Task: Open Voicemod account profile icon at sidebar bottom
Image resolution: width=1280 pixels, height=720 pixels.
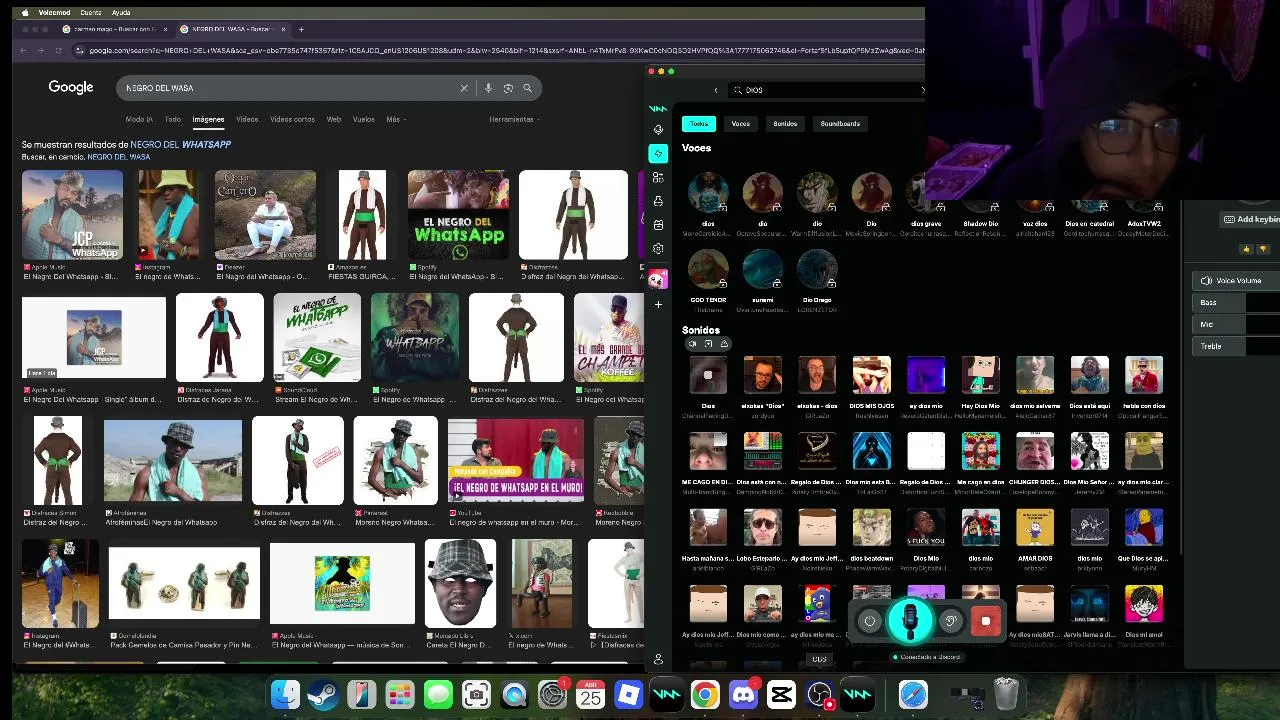Action: tap(657, 659)
